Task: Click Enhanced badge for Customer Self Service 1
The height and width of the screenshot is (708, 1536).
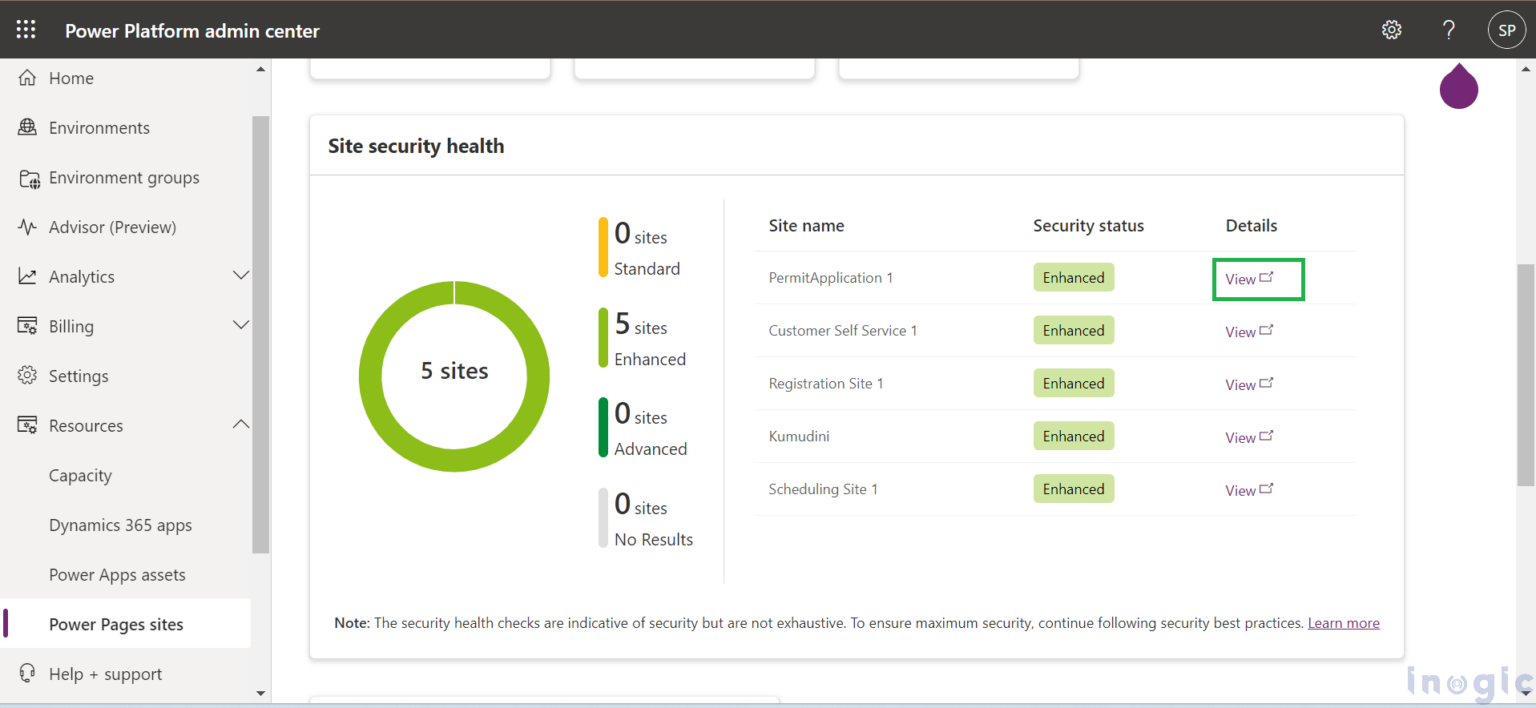Action: 1073,330
